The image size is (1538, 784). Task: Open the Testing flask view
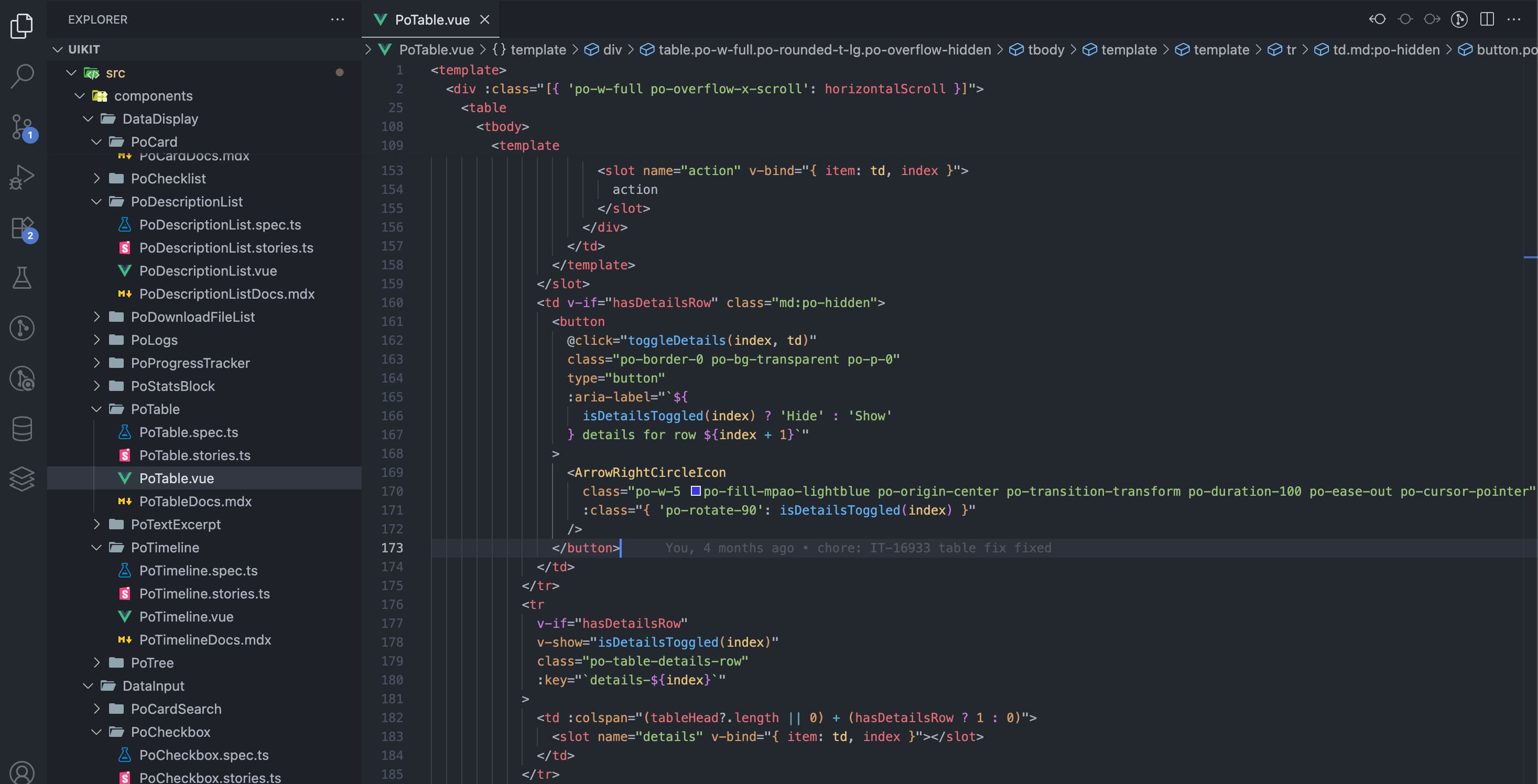click(x=22, y=278)
